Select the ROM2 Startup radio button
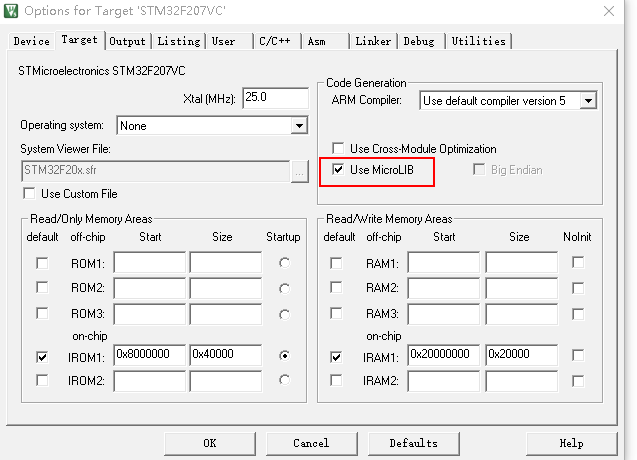The image size is (637, 460). pyautogui.click(x=284, y=289)
